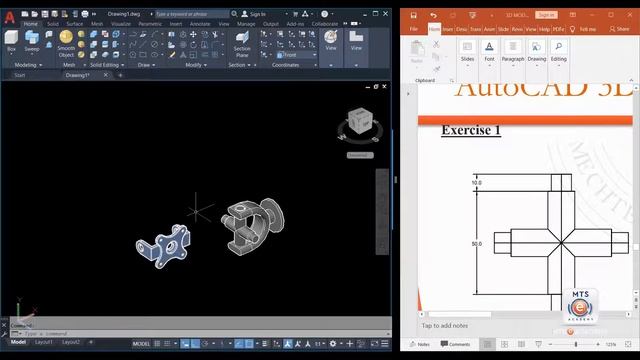Switch to the Start tab in AutoCAD
Screen dimensions: 640x360
coord(20,75)
